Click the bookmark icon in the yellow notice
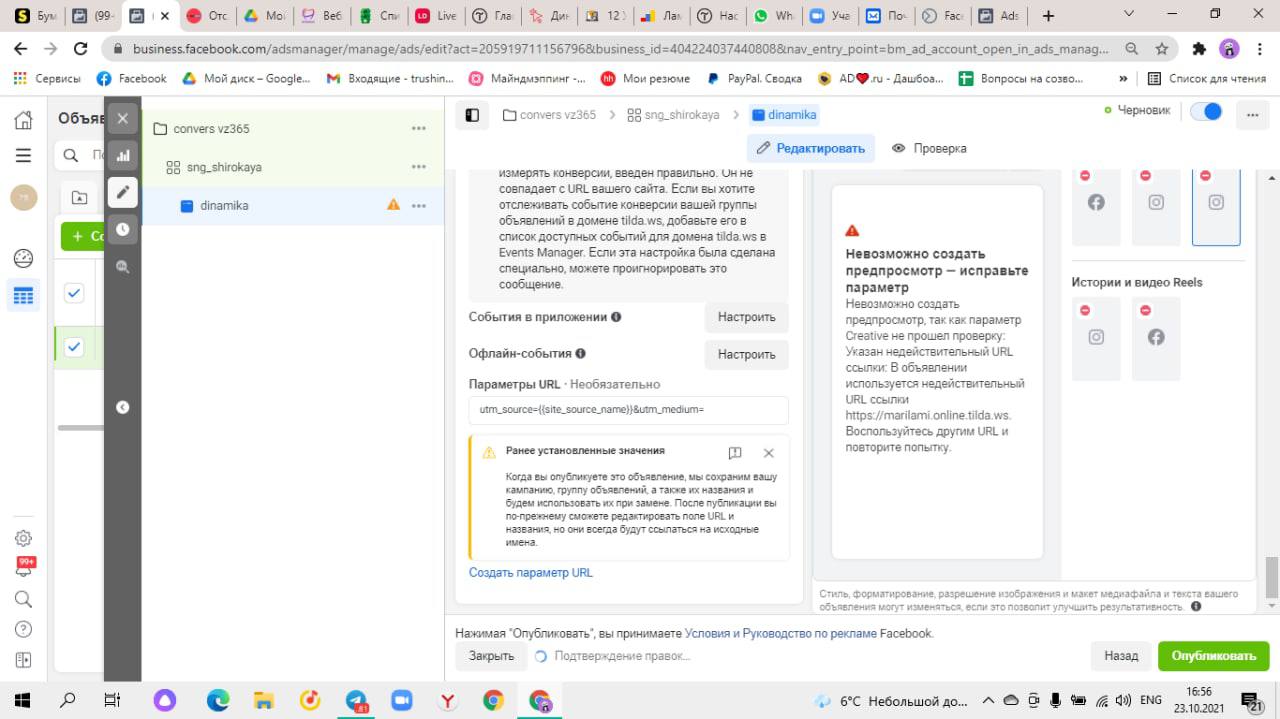 735,452
